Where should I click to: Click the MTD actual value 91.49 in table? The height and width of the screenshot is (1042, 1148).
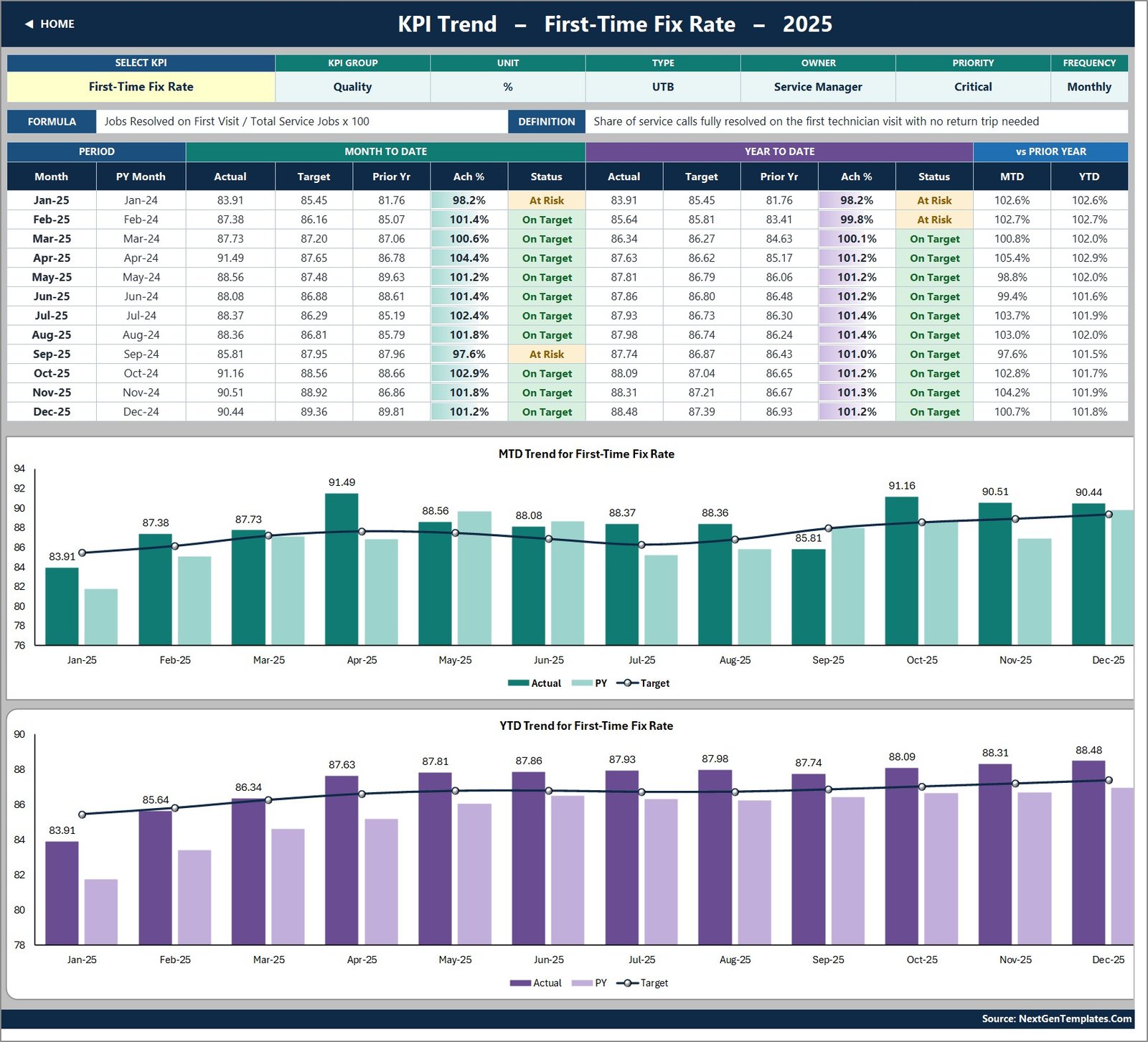point(230,258)
